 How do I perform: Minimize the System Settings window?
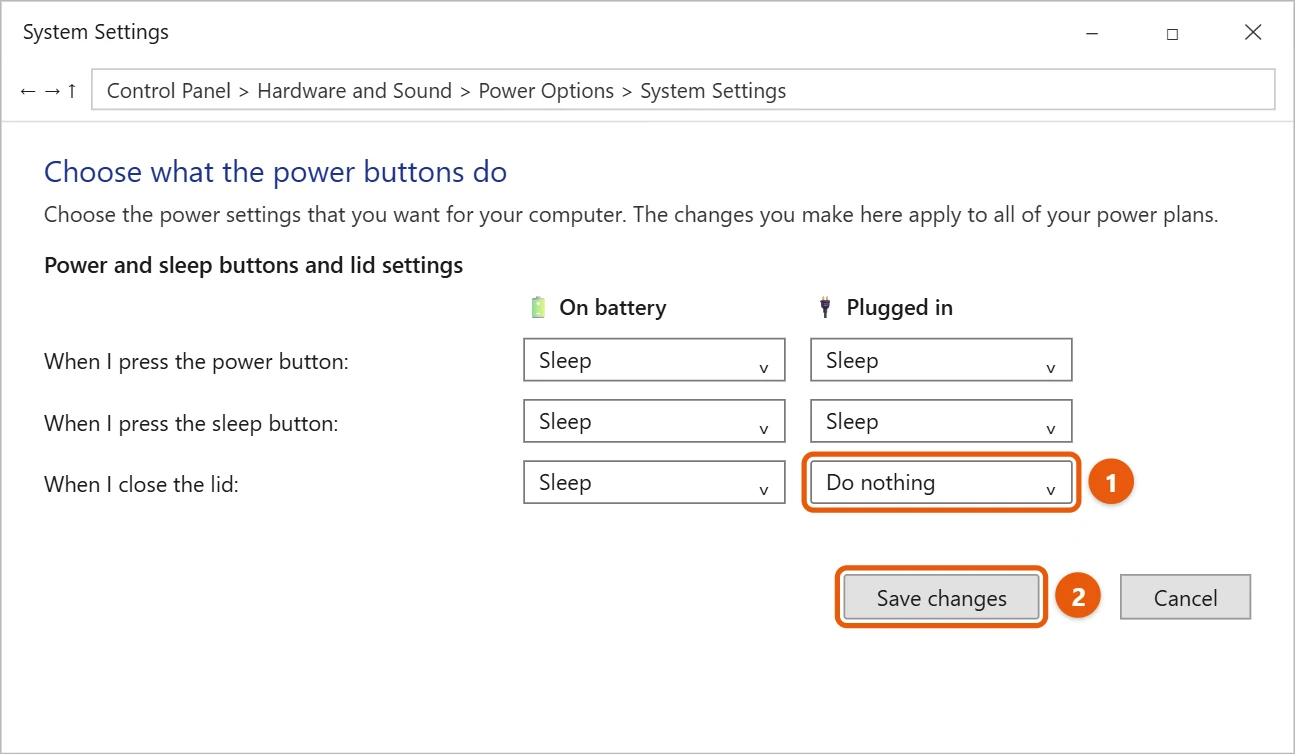(1092, 33)
